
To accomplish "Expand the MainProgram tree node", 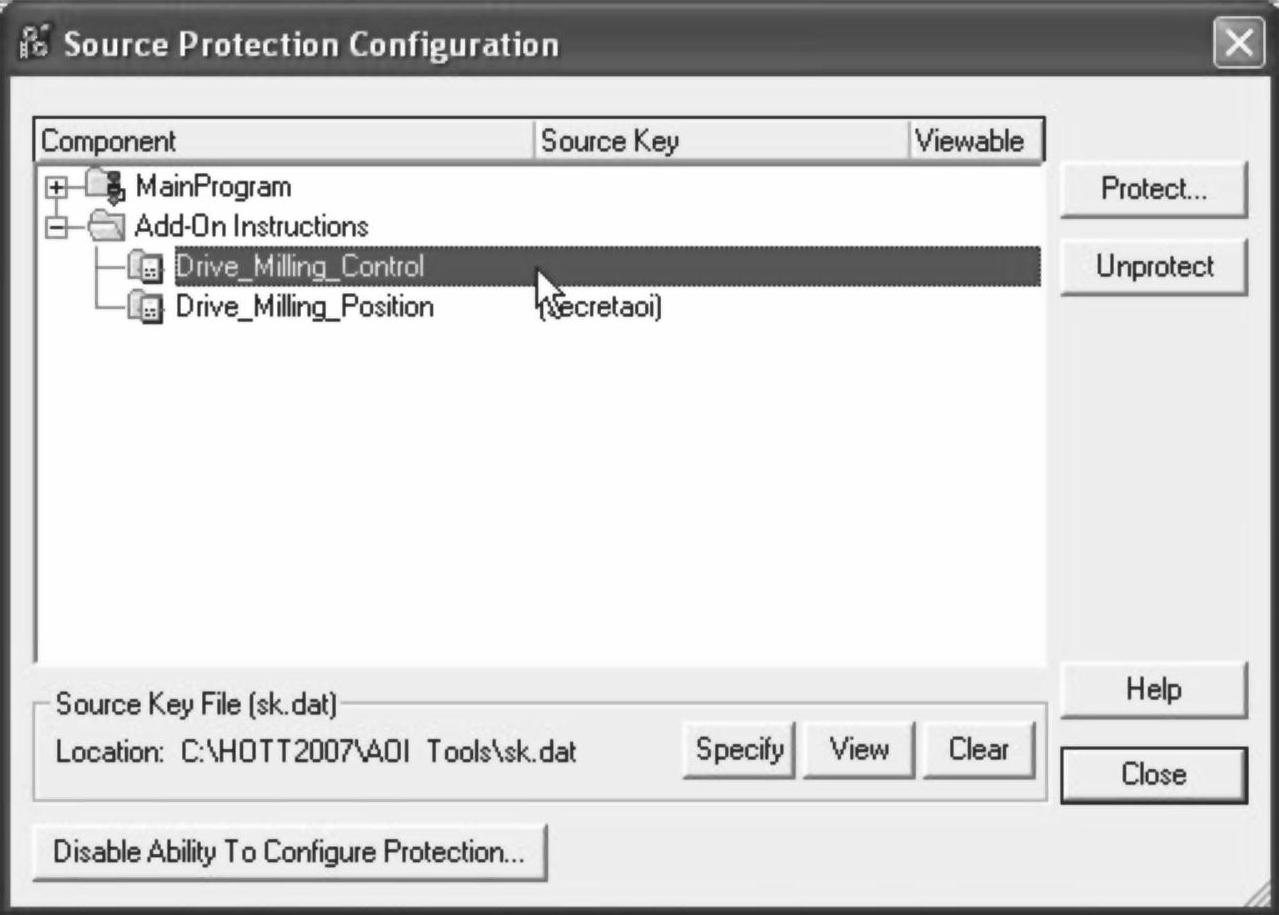I will [58, 188].
